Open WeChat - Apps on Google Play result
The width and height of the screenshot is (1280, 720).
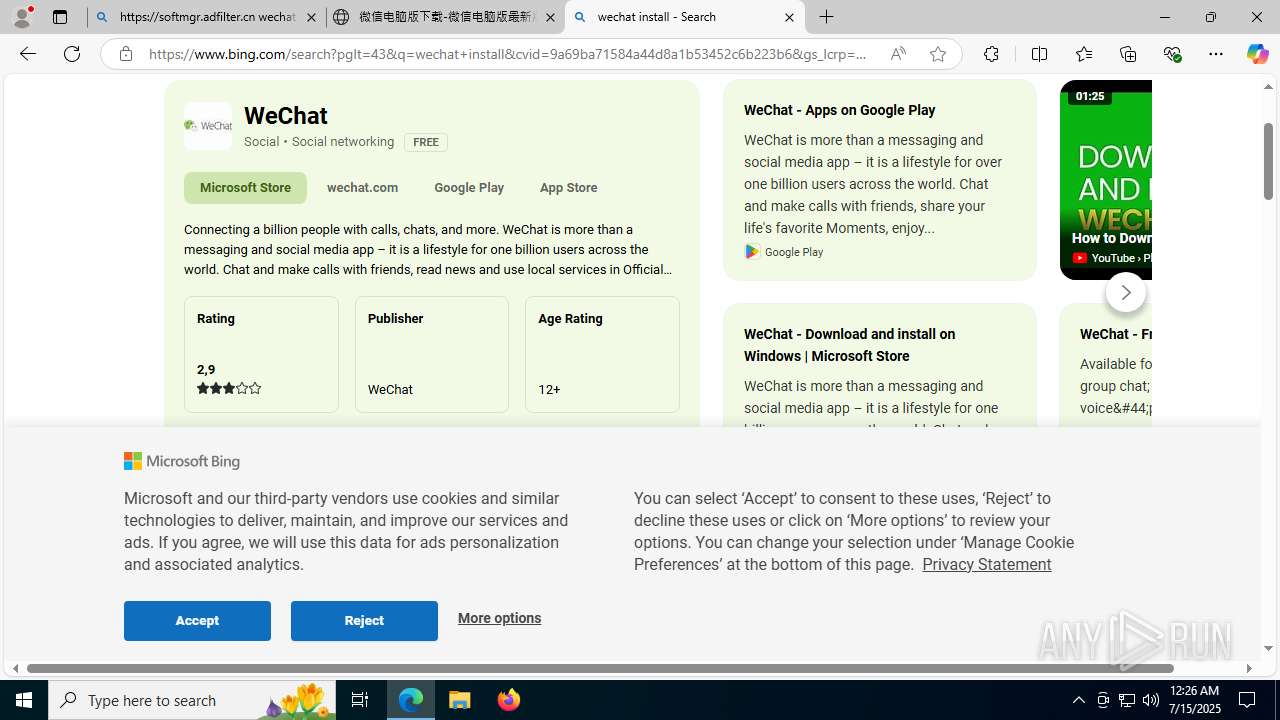pos(839,110)
